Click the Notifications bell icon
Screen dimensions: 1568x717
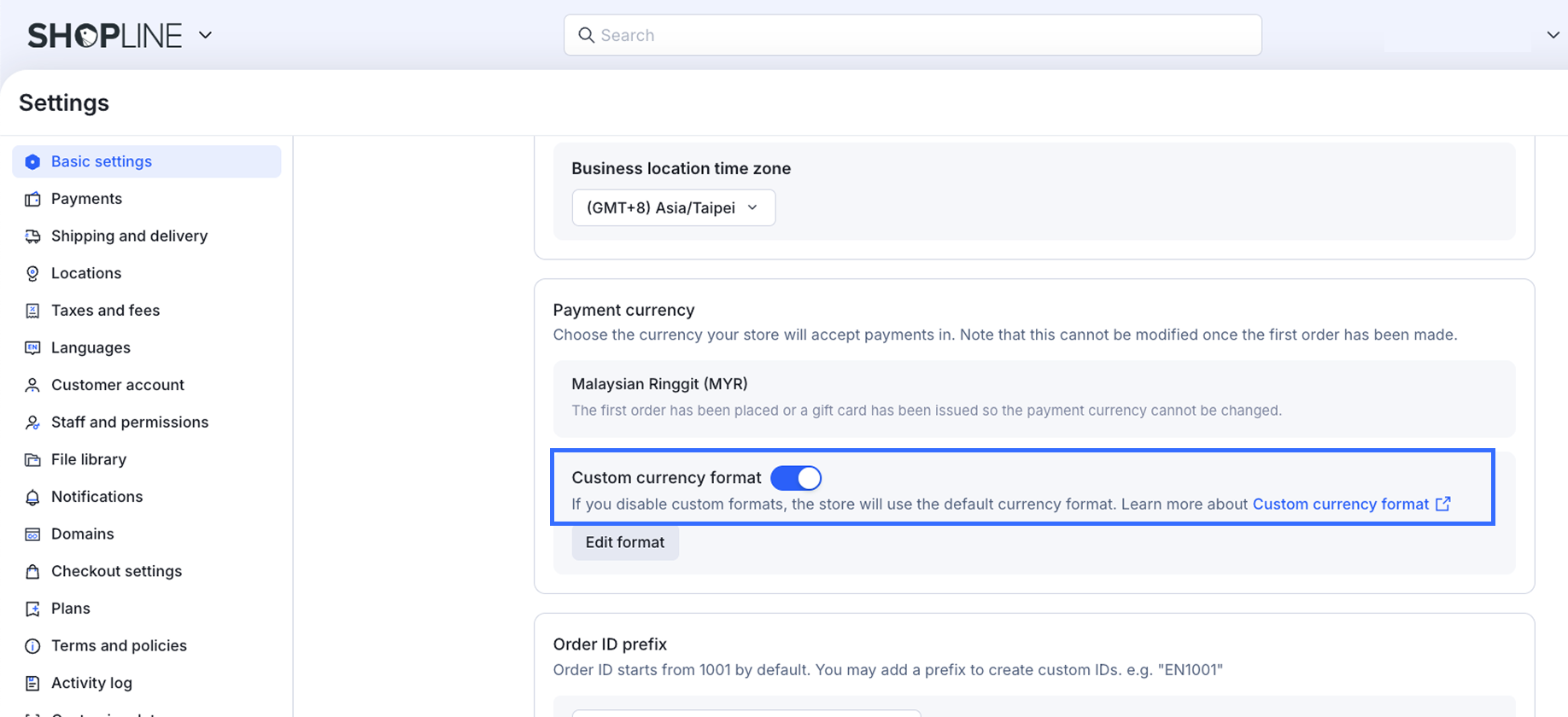click(32, 497)
